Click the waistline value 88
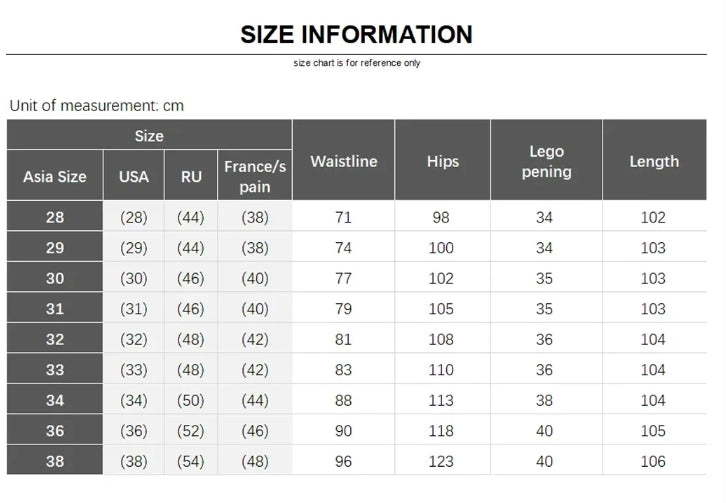The width and height of the screenshot is (726, 503). [343, 400]
